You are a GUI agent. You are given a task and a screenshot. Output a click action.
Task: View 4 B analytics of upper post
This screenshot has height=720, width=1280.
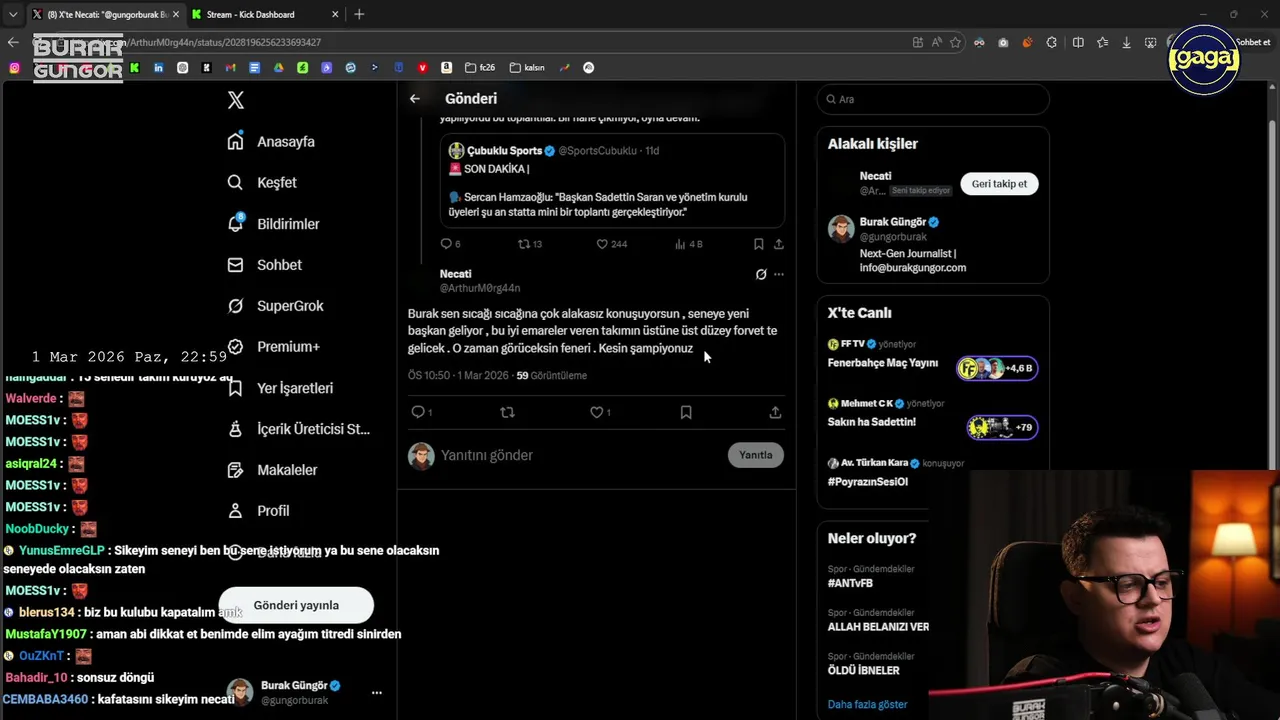click(689, 244)
